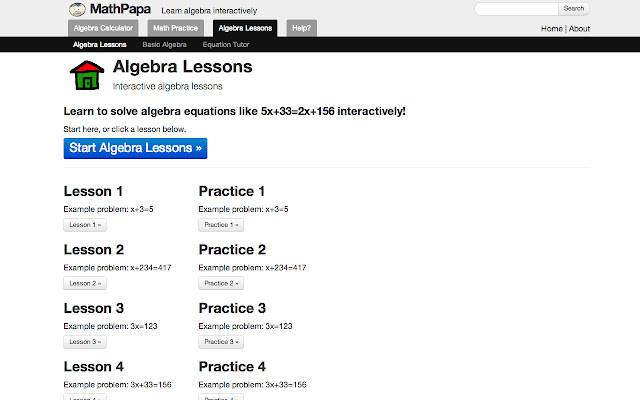Screen dimensions: 640x400
Task: Open the Practice 2 button
Action: 222,283
